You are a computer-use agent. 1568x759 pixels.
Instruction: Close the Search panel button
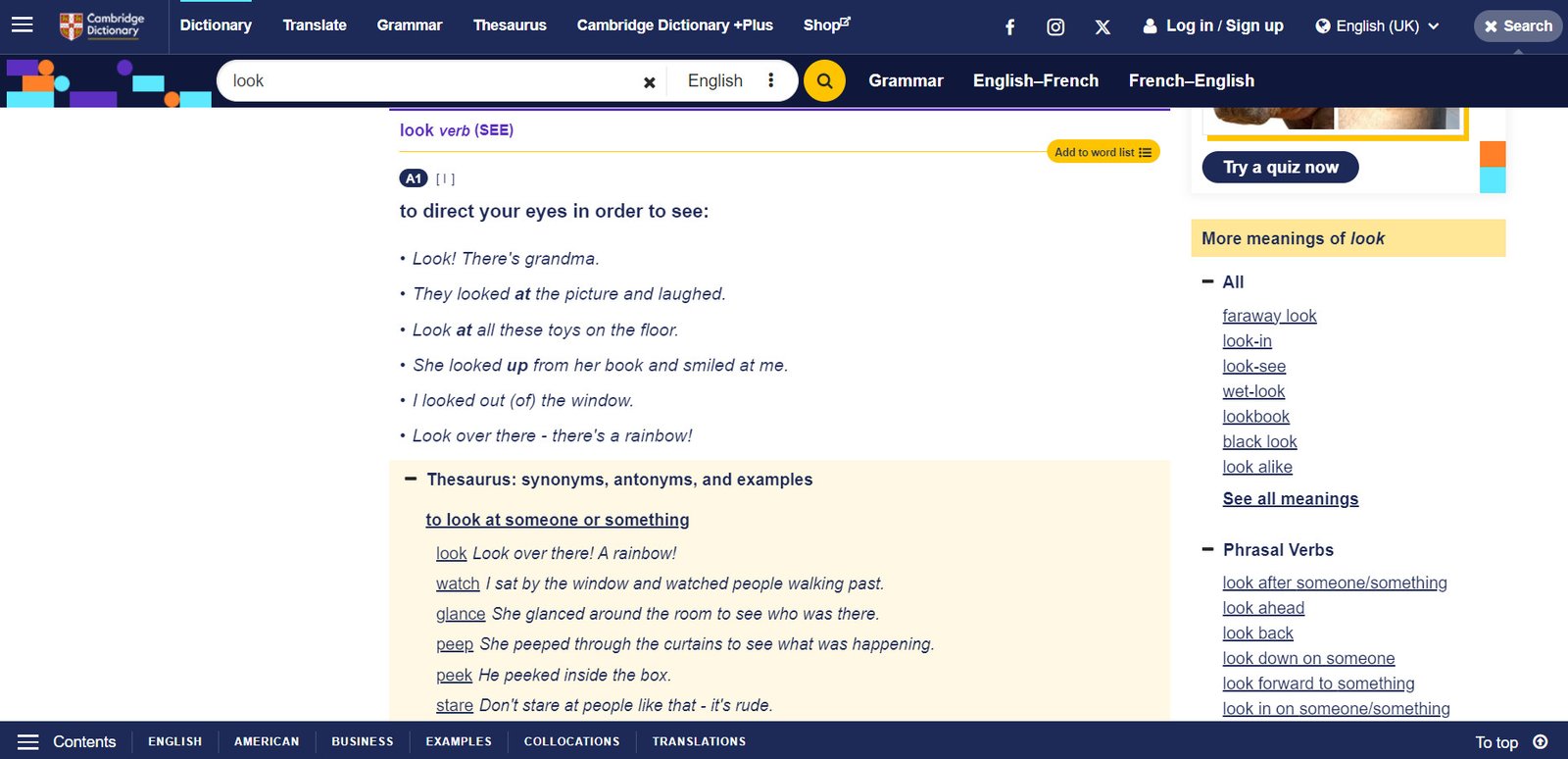tap(1518, 26)
